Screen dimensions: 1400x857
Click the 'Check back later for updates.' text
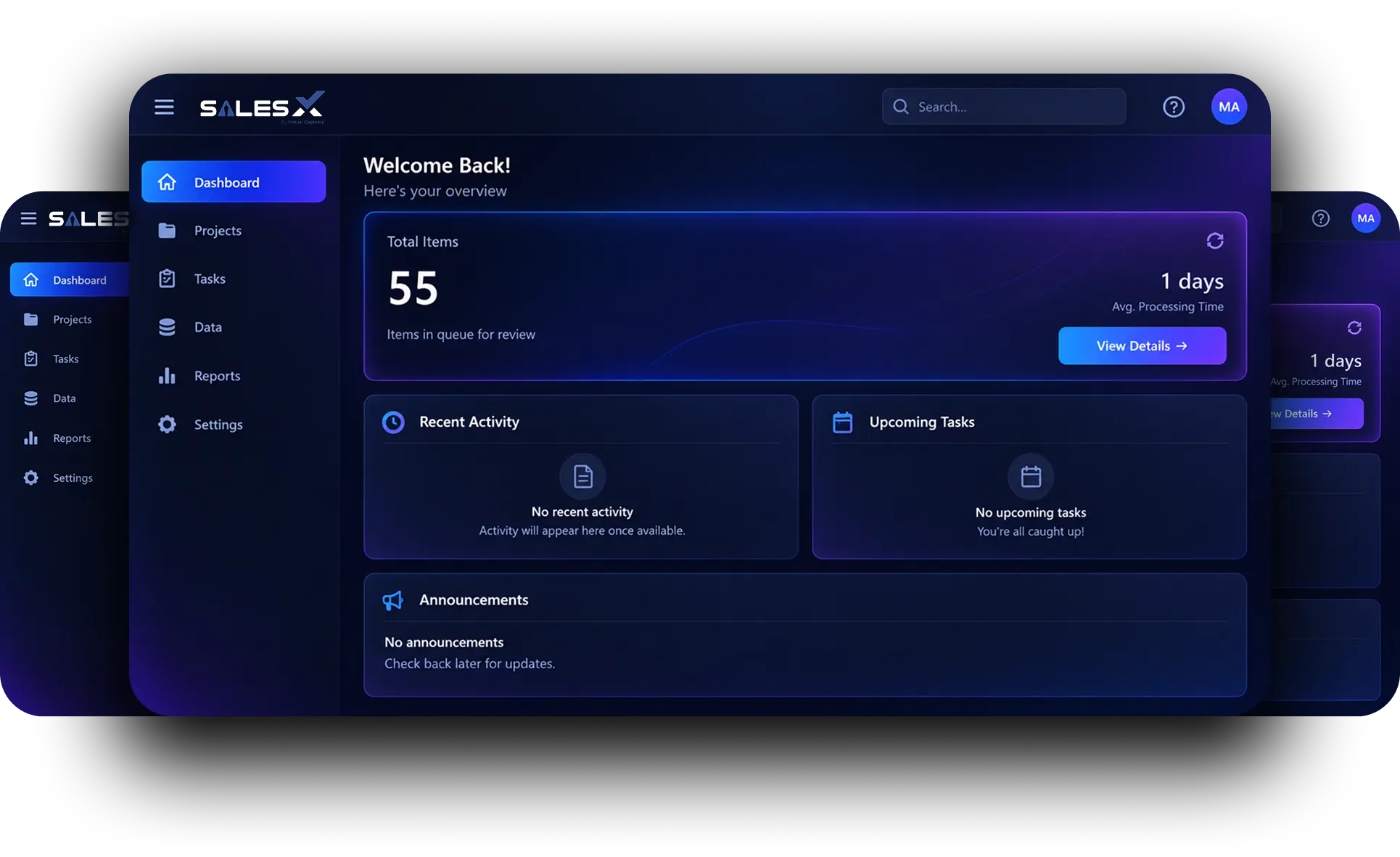pos(469,663)
